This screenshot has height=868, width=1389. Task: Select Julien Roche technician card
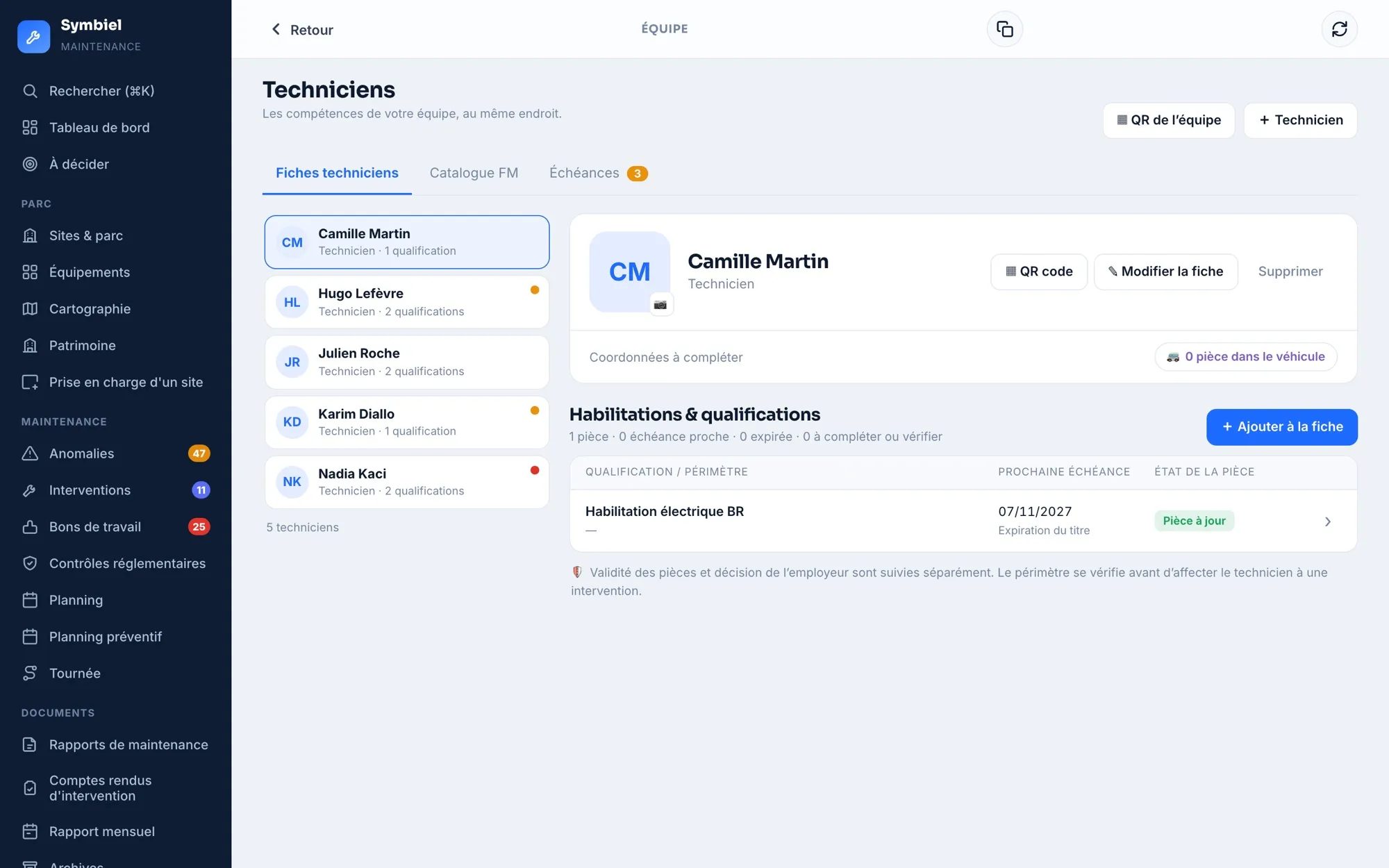[x=407, y=362]
